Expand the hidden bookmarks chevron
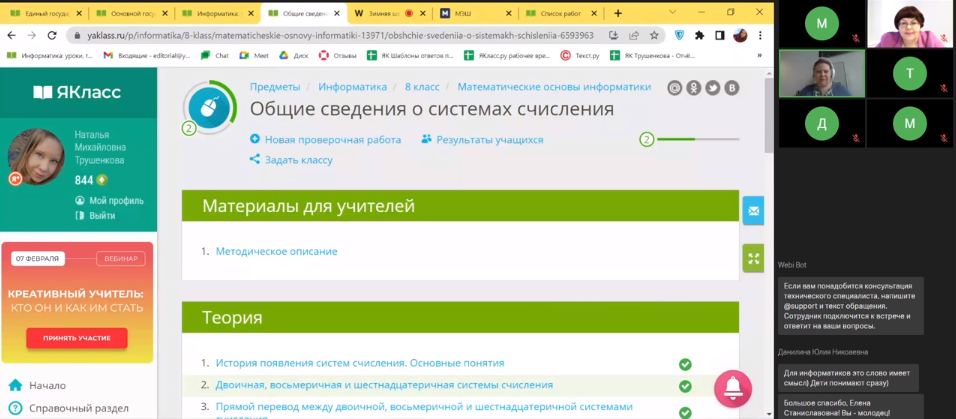Viewport: 956px width, 419px height. [759, 56]
